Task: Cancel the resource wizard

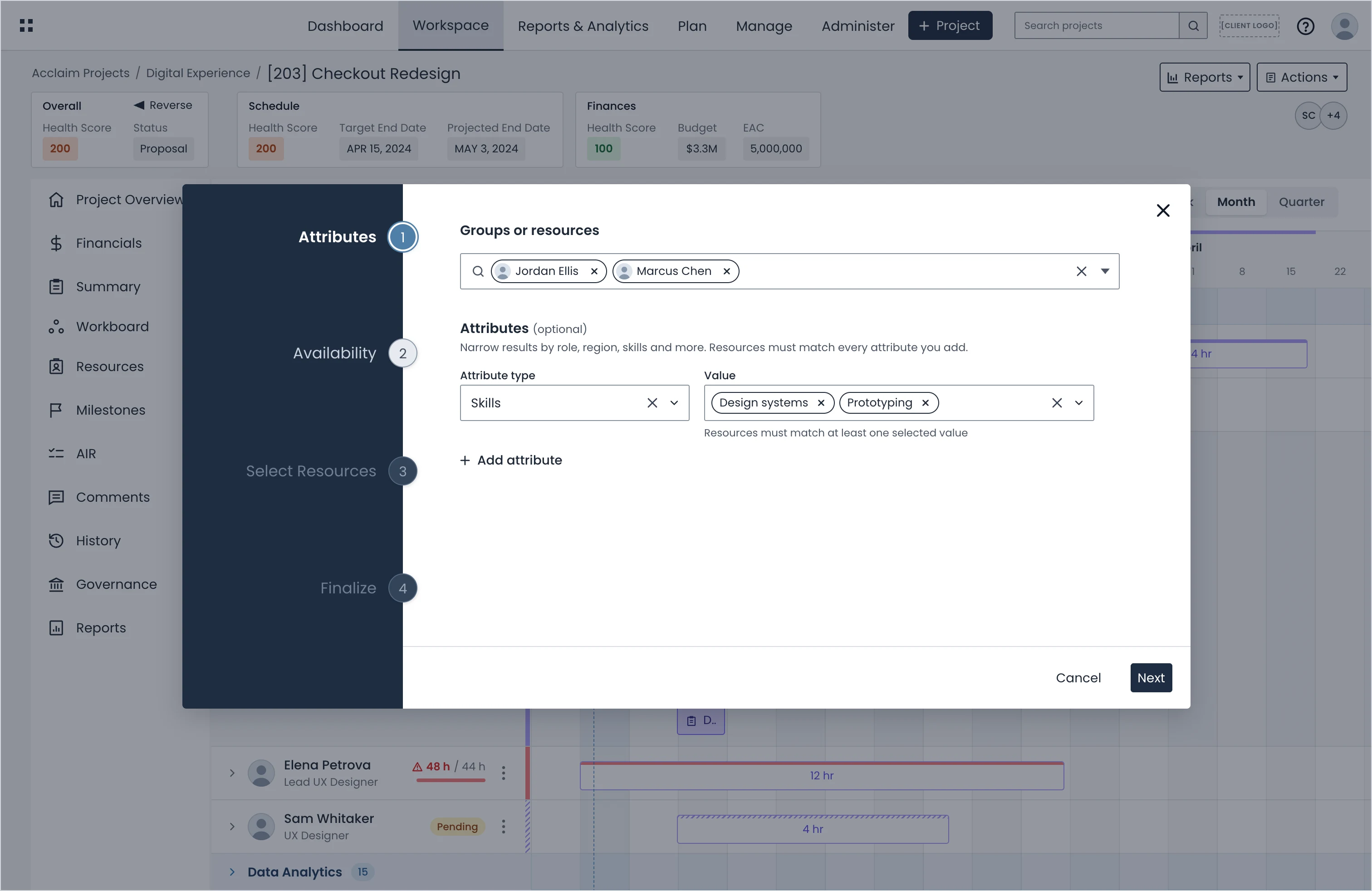Action: pyautogui.click(x=1078, y=678)
